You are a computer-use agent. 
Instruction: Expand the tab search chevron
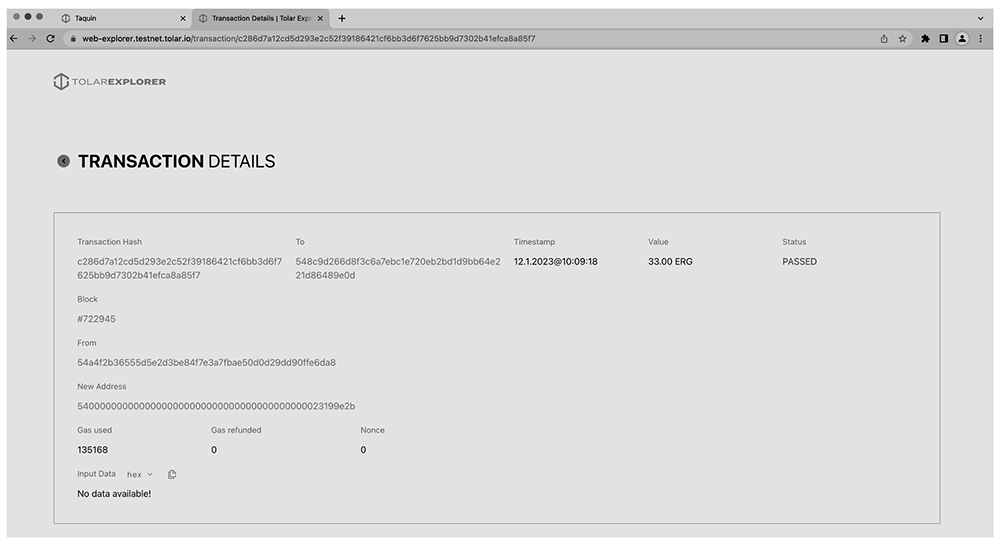[x=980, y=18]
